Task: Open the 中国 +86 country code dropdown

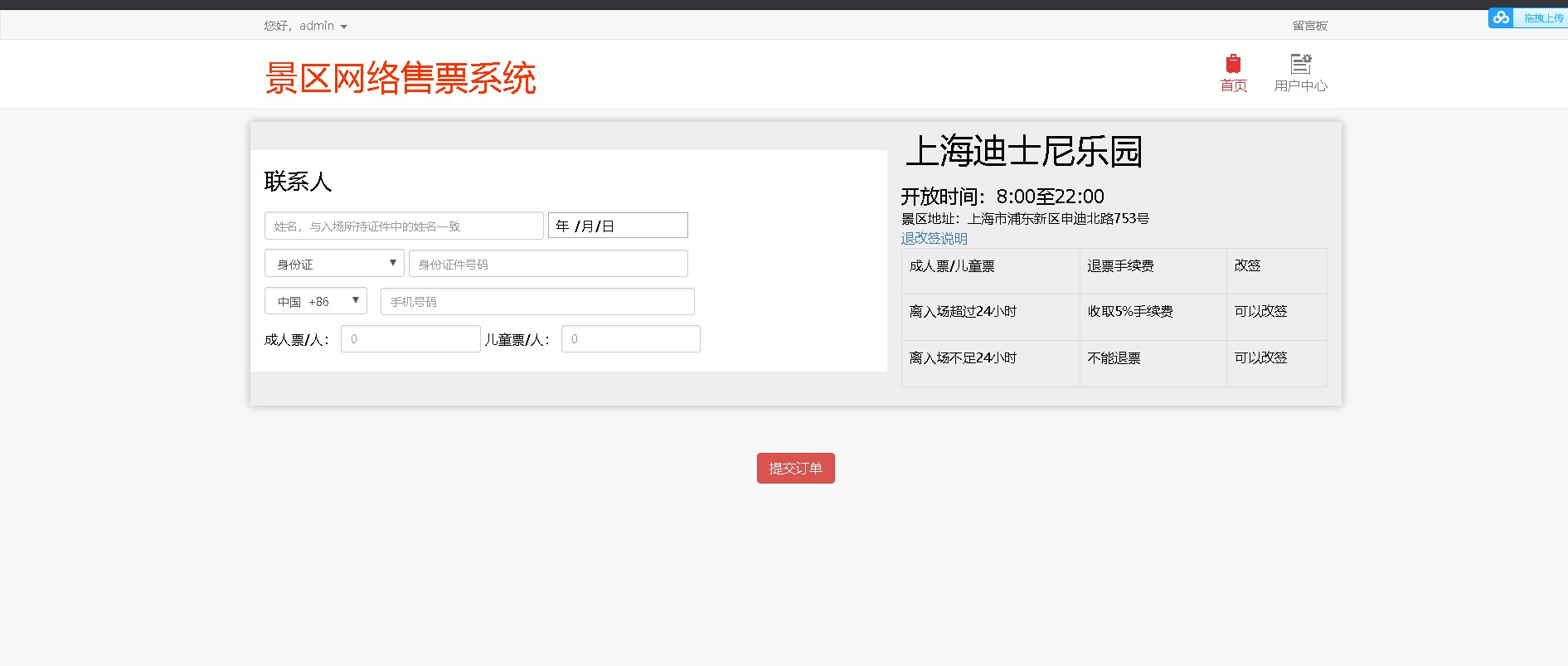Action: (315, 301)
